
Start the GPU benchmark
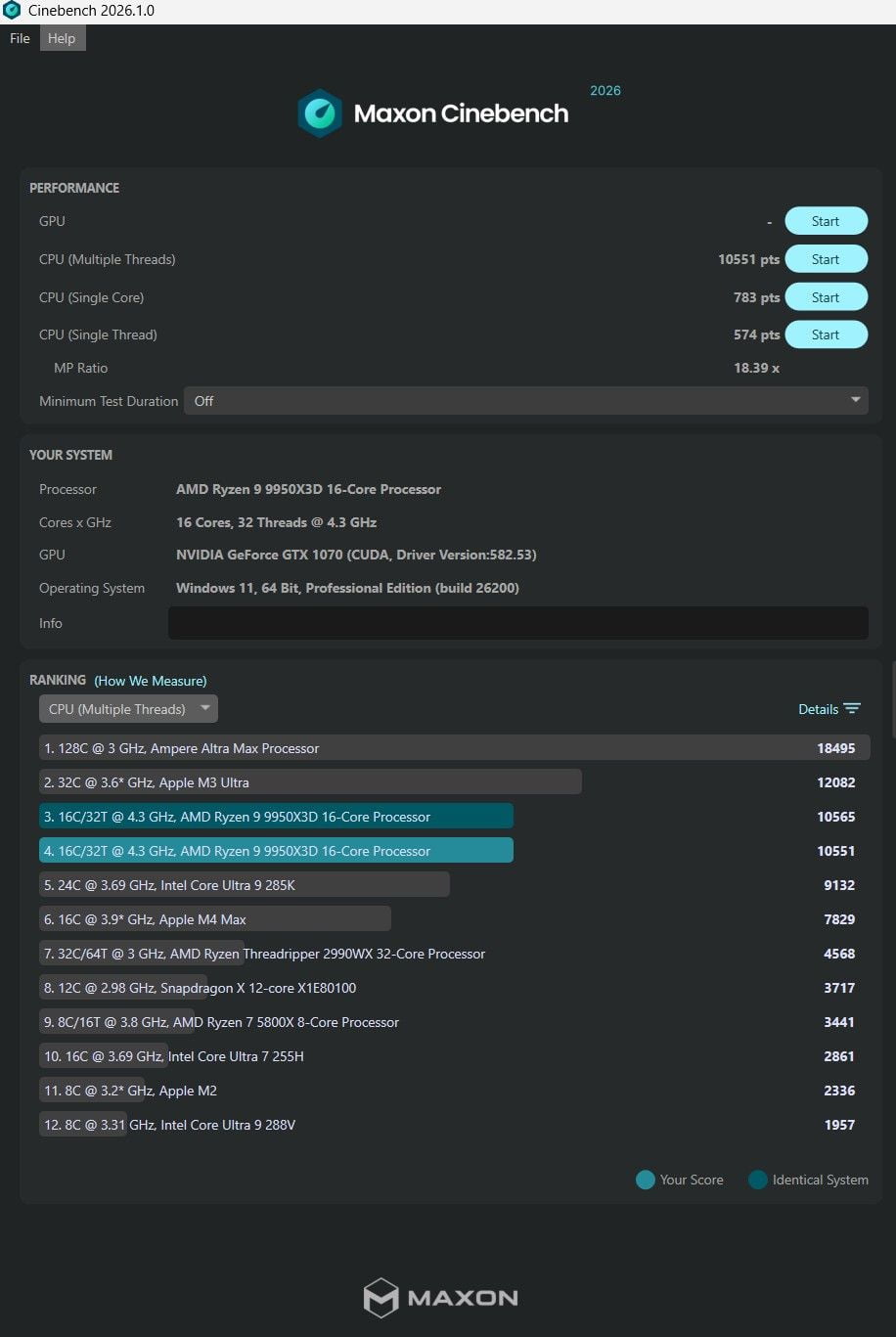pyautogui.click(x=826, y=221)
